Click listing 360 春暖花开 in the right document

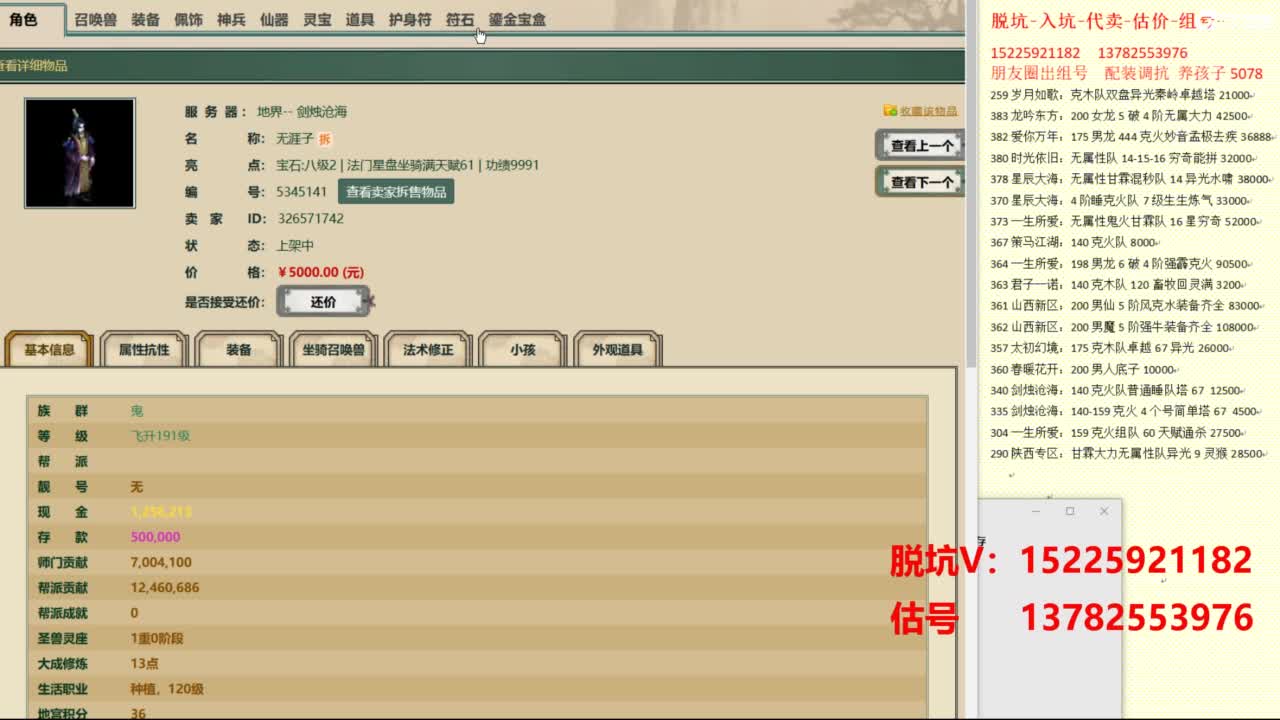1083,369
